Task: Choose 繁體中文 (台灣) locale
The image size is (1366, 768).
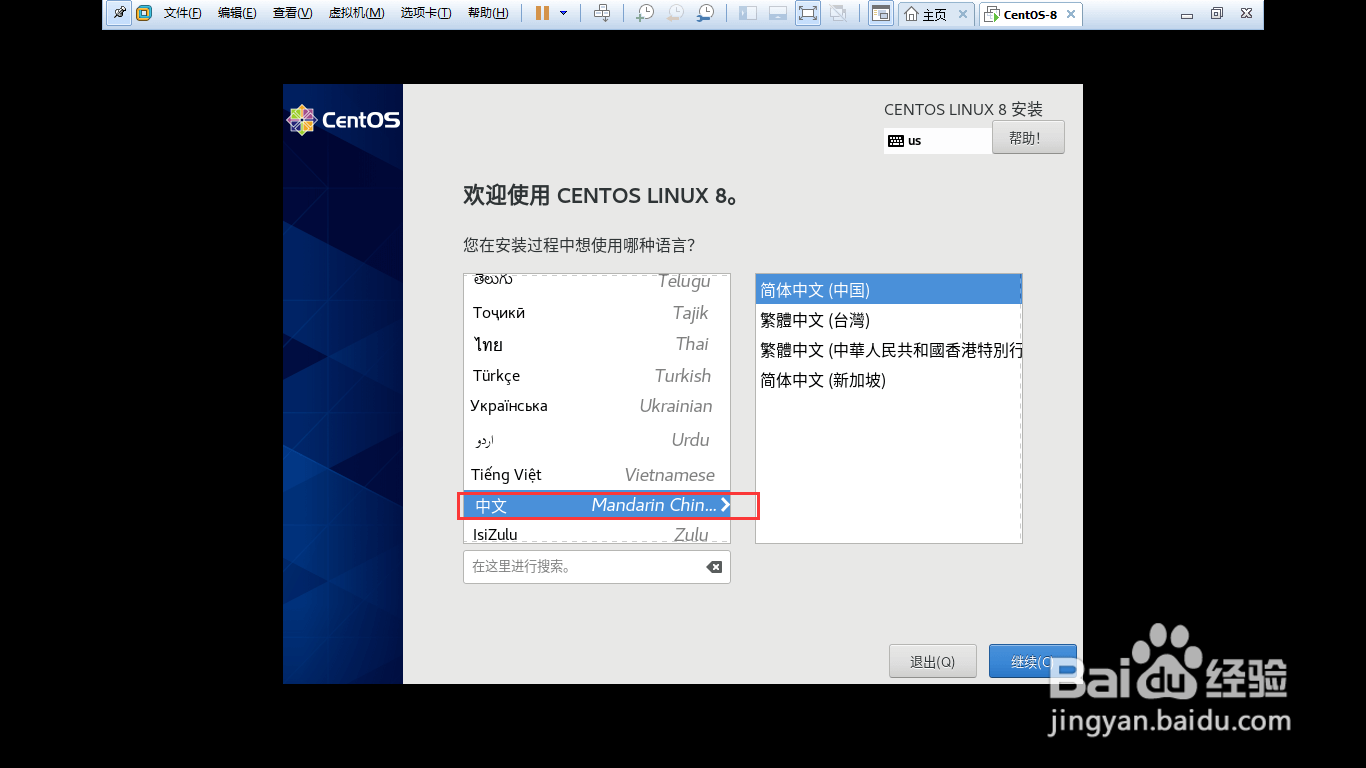Action: click(x=888, y=320)
